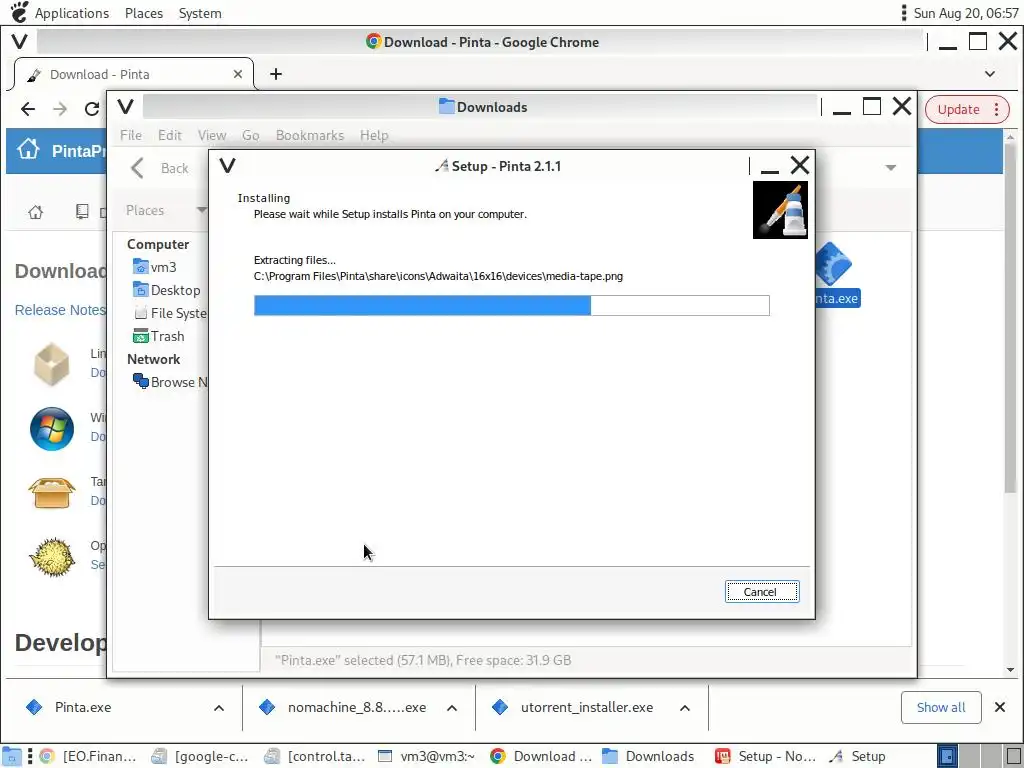
Task: Open the System menu in top panel
Action: pyautogui.click(x=200, y=13)
